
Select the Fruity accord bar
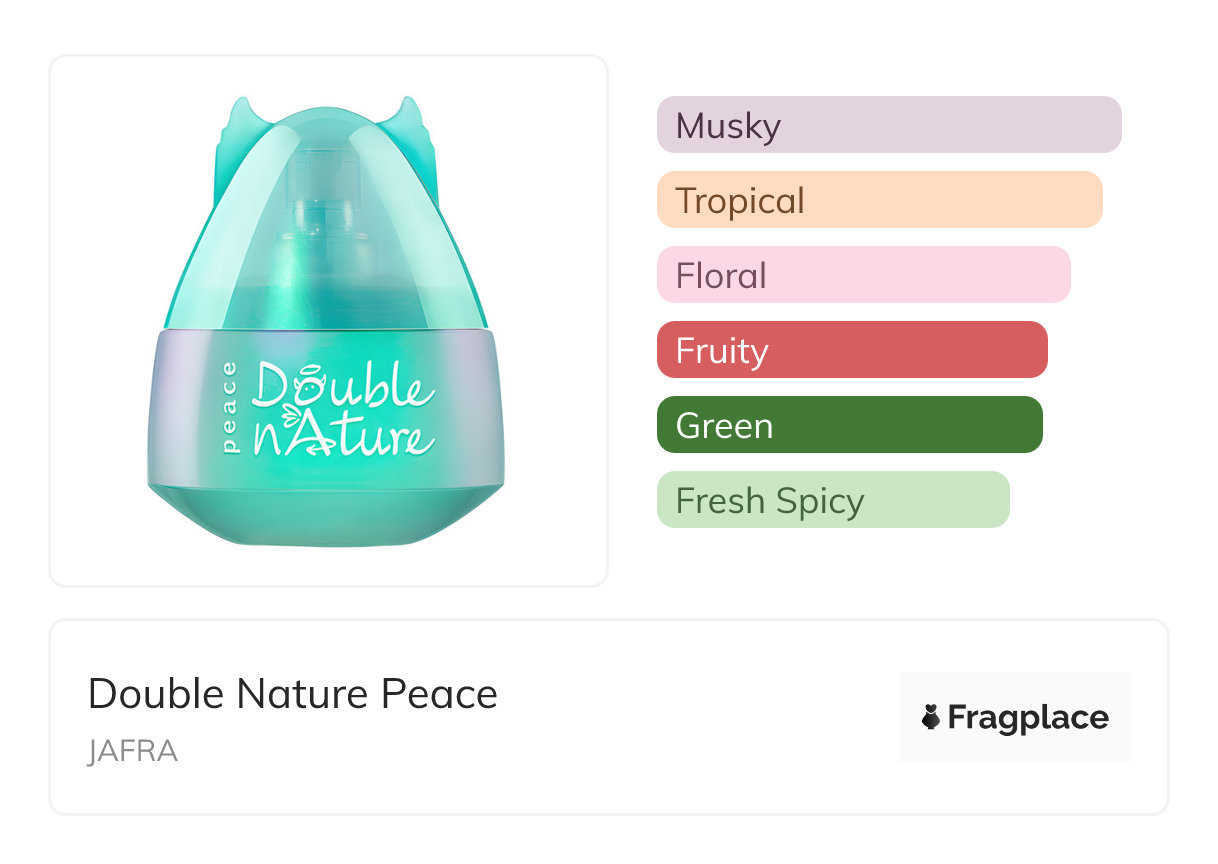pyautogui.click(x=851, y=350)
